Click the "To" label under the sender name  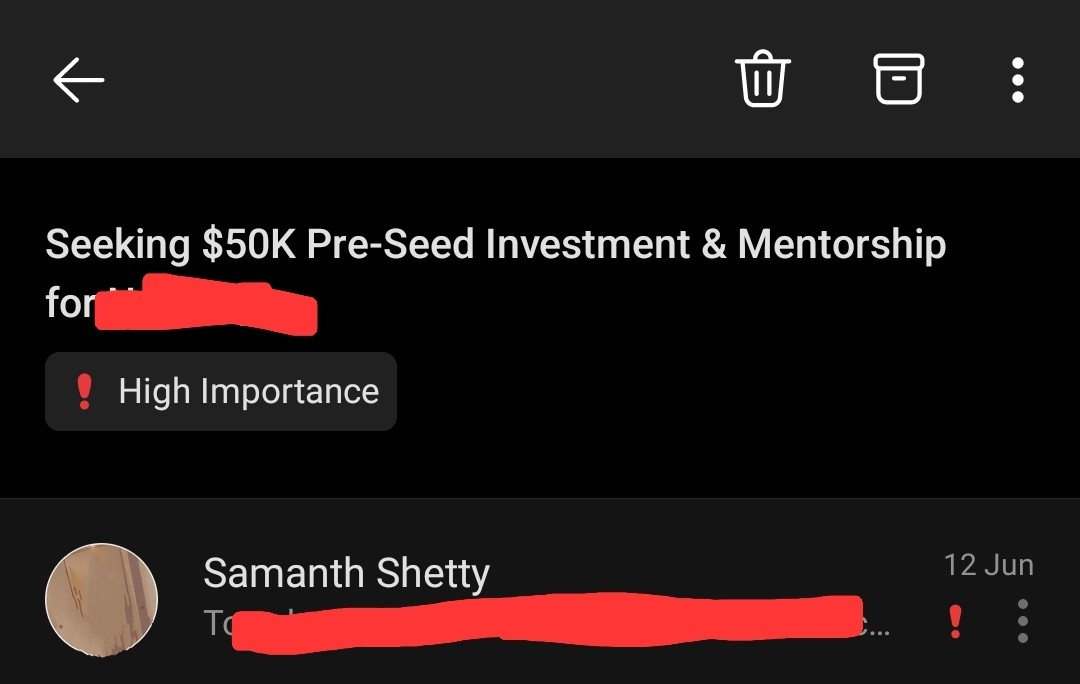click(218, 622)
